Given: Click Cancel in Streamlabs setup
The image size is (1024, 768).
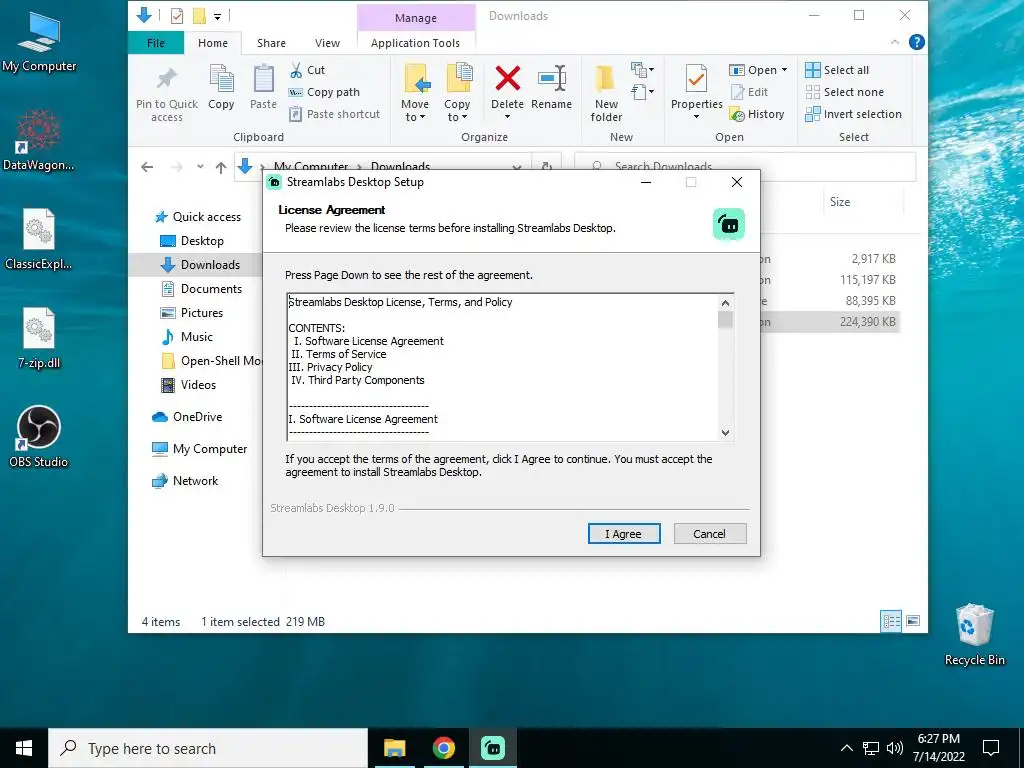Looking at the screenshot, I should pyautogui.click(x=709, y=534).
